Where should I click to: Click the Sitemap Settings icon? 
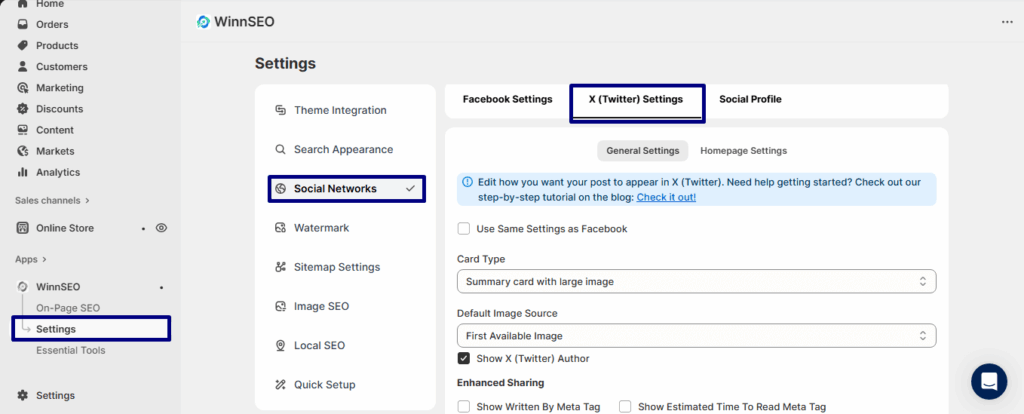point(280,267)
